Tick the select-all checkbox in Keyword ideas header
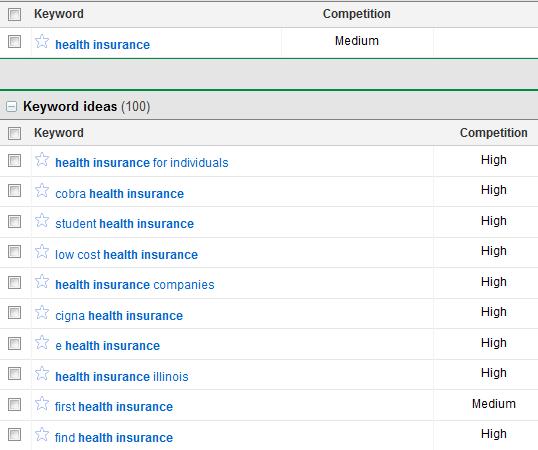The width and height of the screenshot is (538, 450). click(x=14, y=133)
